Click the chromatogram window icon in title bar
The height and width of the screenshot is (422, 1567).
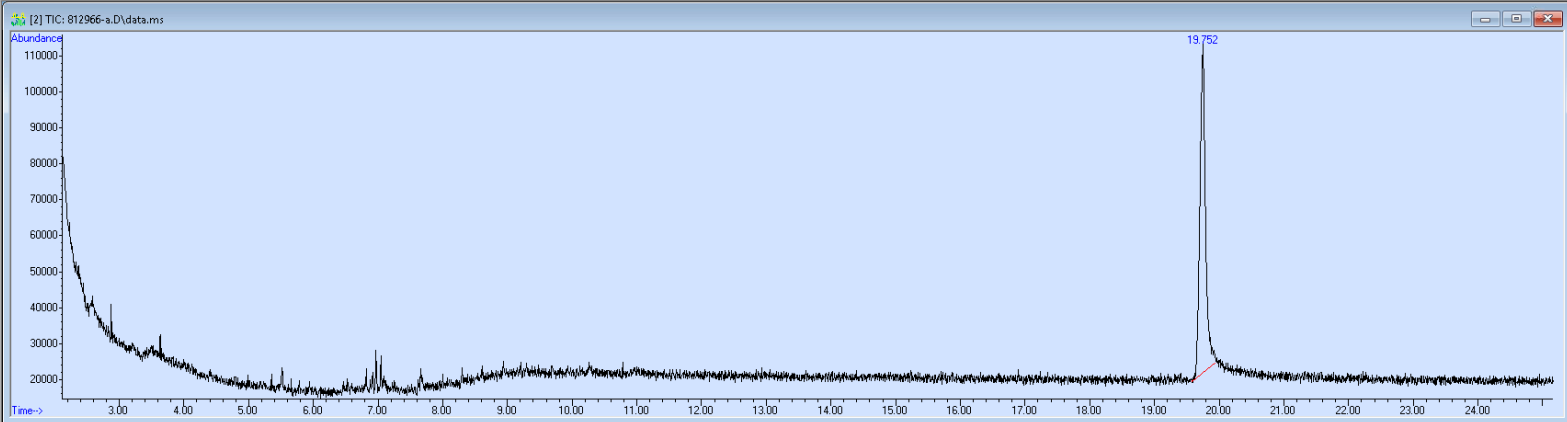(17, 19)
